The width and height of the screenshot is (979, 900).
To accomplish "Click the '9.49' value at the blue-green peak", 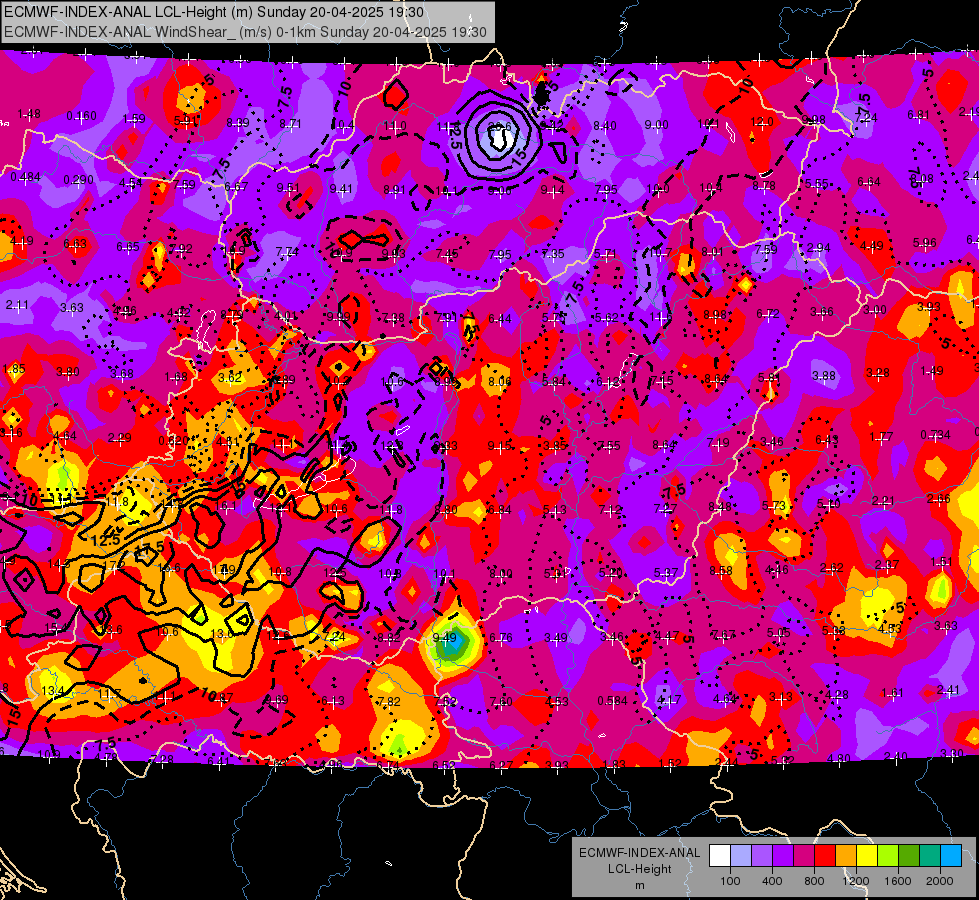I will pyautogui.click(x=444, y=637).
